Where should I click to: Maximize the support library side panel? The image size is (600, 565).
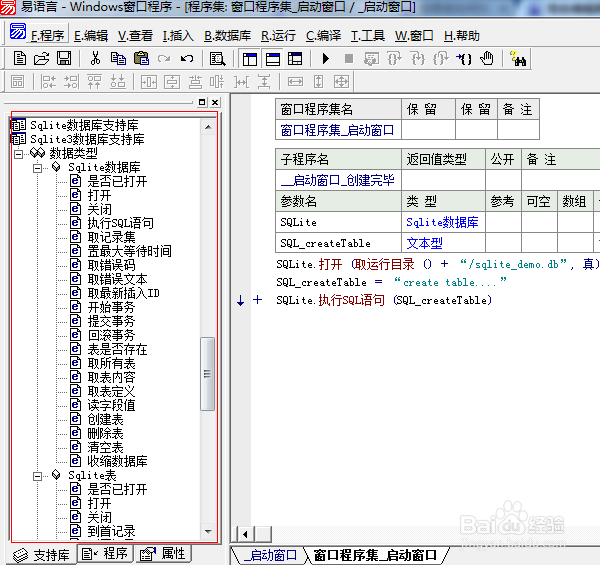coord(202,103)
